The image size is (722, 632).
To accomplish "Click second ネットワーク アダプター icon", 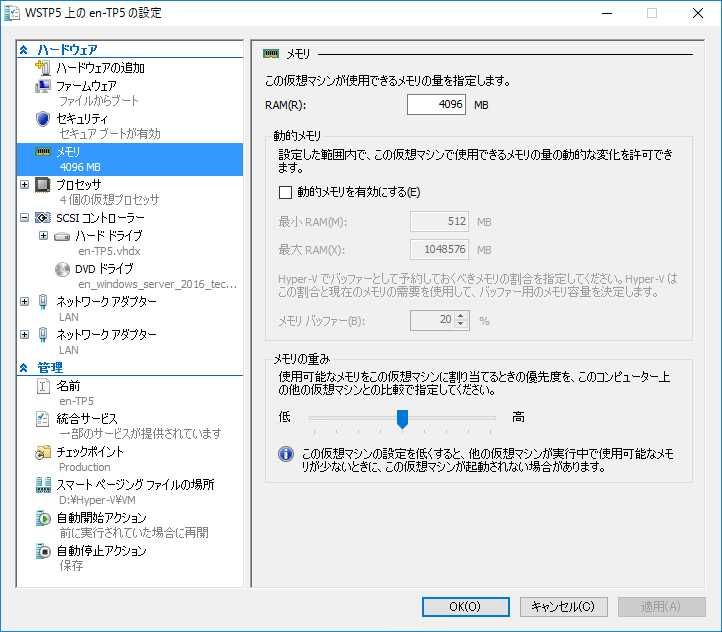I will [43, 335].
